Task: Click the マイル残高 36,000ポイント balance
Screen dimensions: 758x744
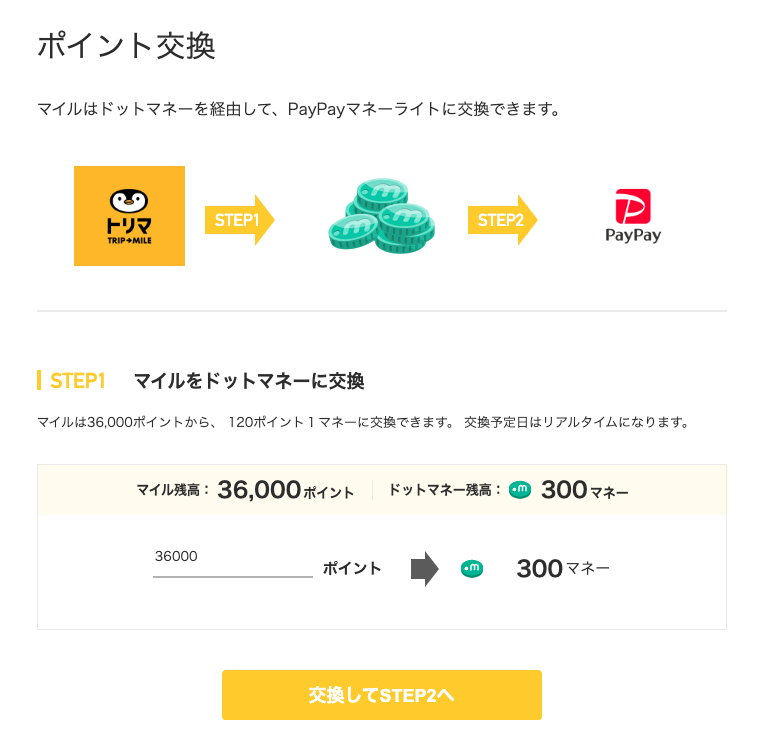Action: point(245,490)
